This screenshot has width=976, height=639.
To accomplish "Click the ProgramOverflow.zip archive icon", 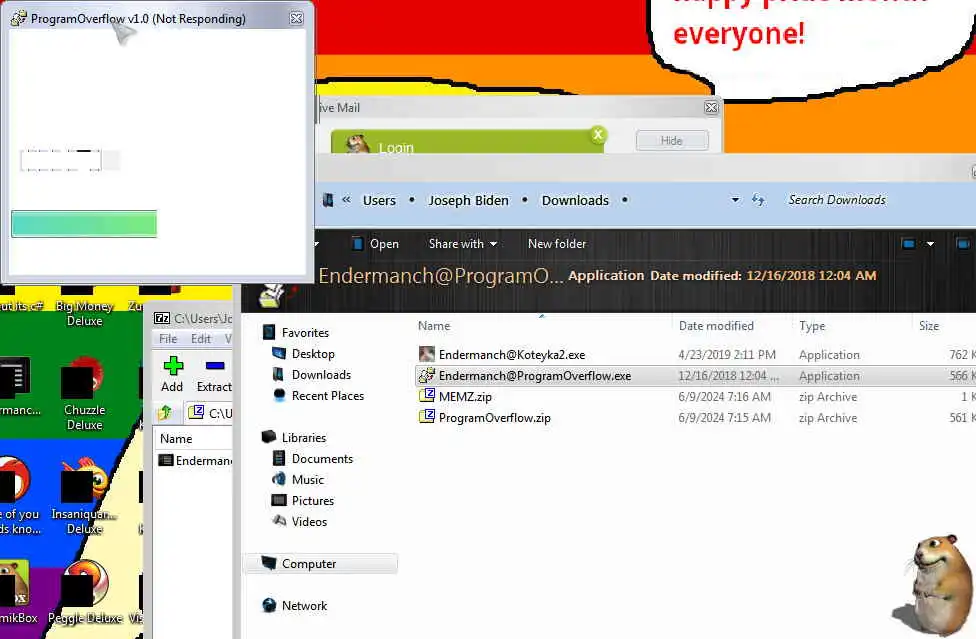I will point(426,417).
